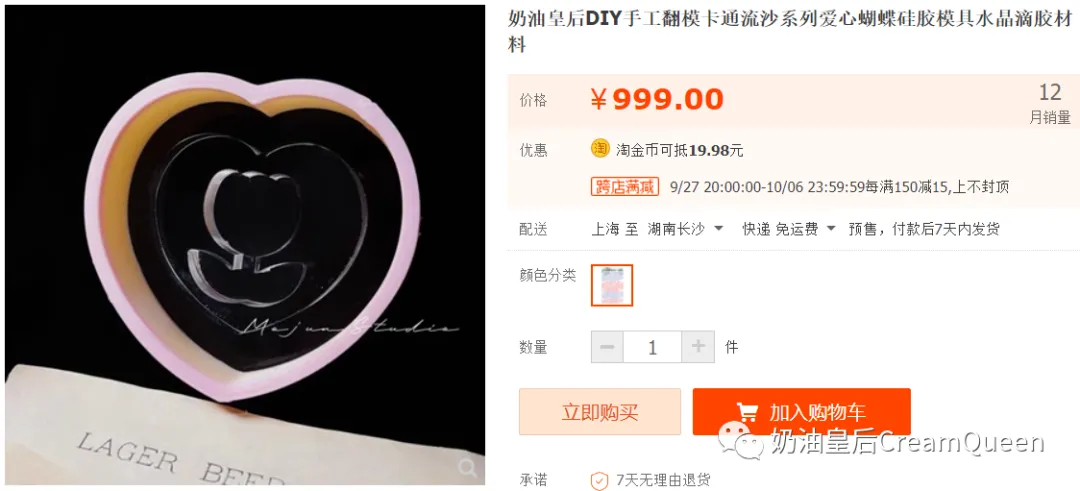Click the shopping cart icon in the button
The height and width of the screenshot is (491, 1080).
click(747, 412)
